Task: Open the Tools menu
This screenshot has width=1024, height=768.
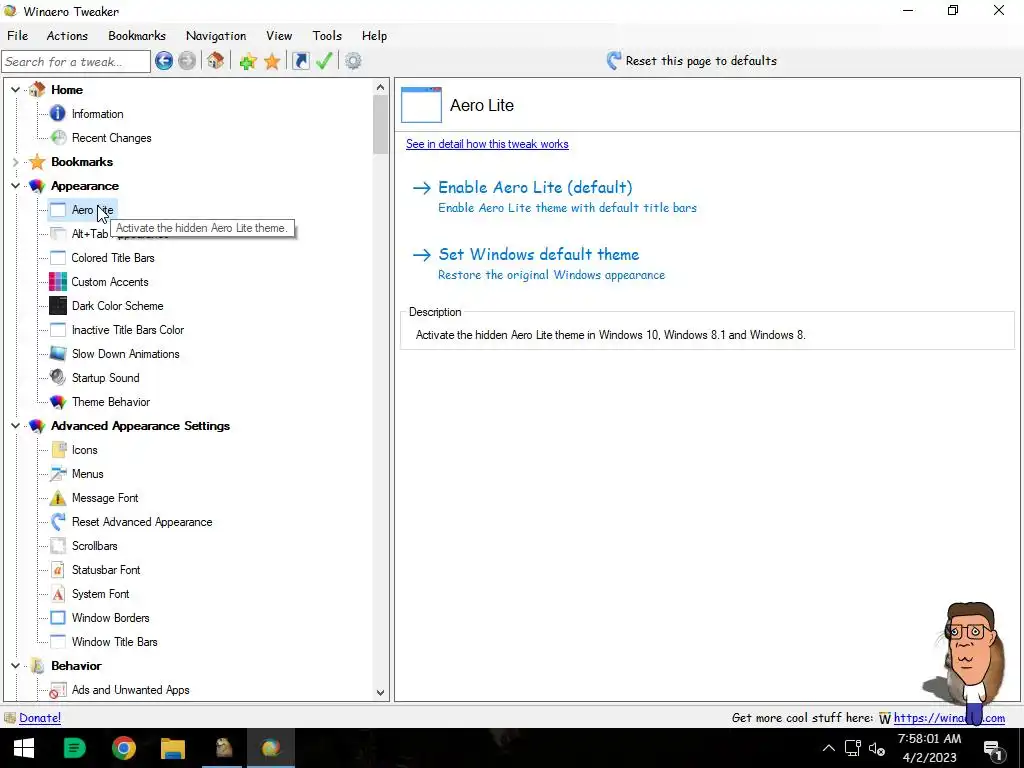Action: (x=327, y=36)
